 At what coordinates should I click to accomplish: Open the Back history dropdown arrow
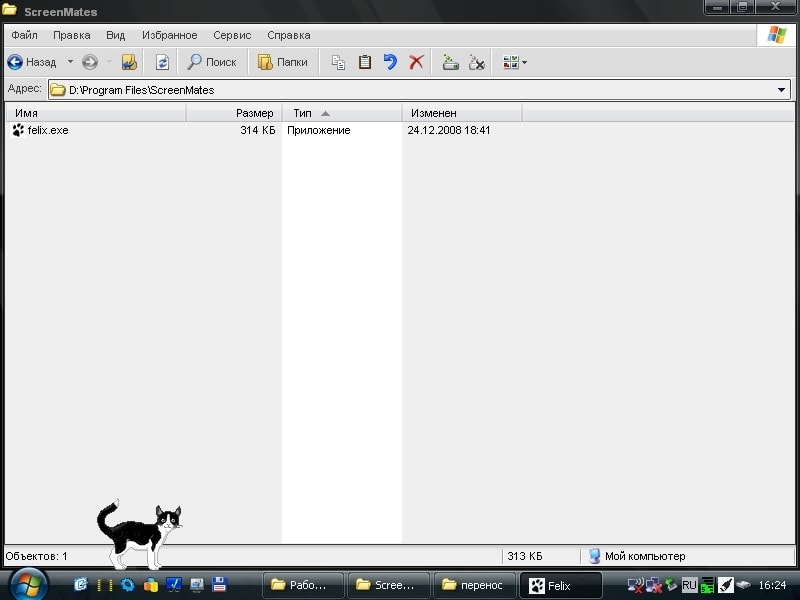[x=70, y=62]
